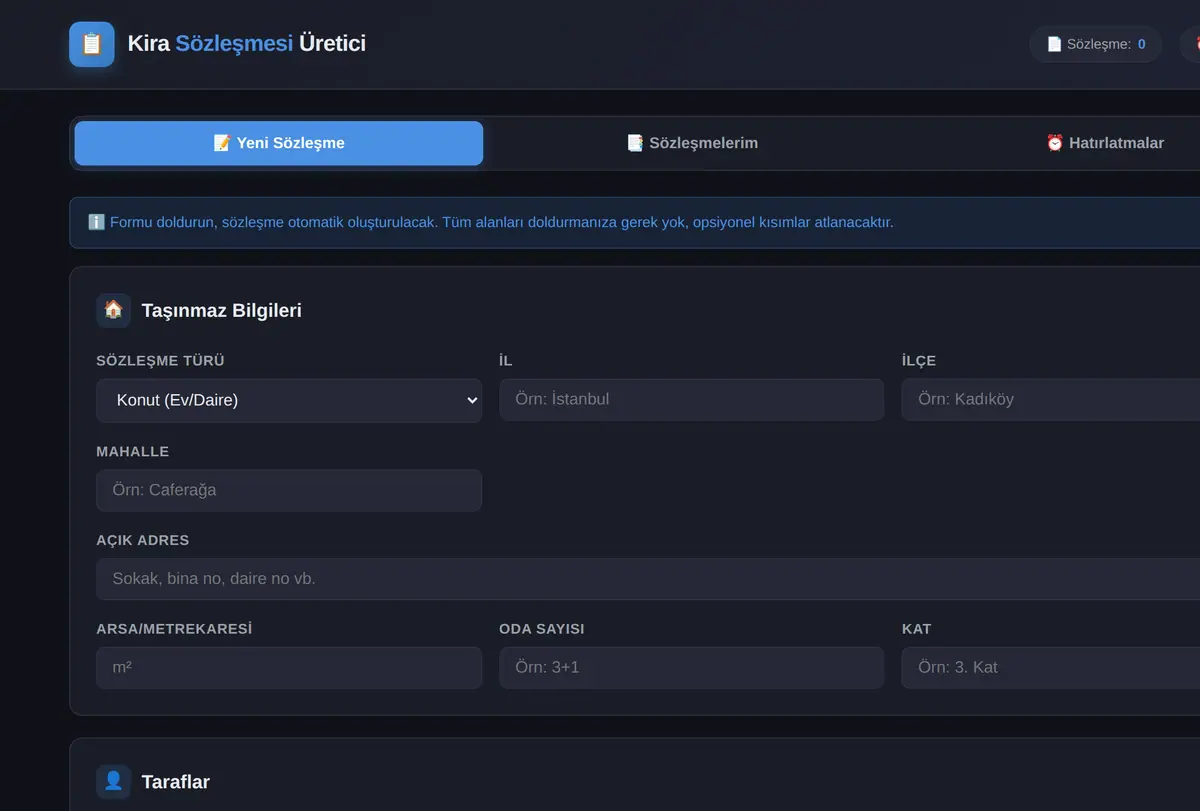Go to the Hatırlatmalar tab
1200x811 pixels.
click(1105, 143)
